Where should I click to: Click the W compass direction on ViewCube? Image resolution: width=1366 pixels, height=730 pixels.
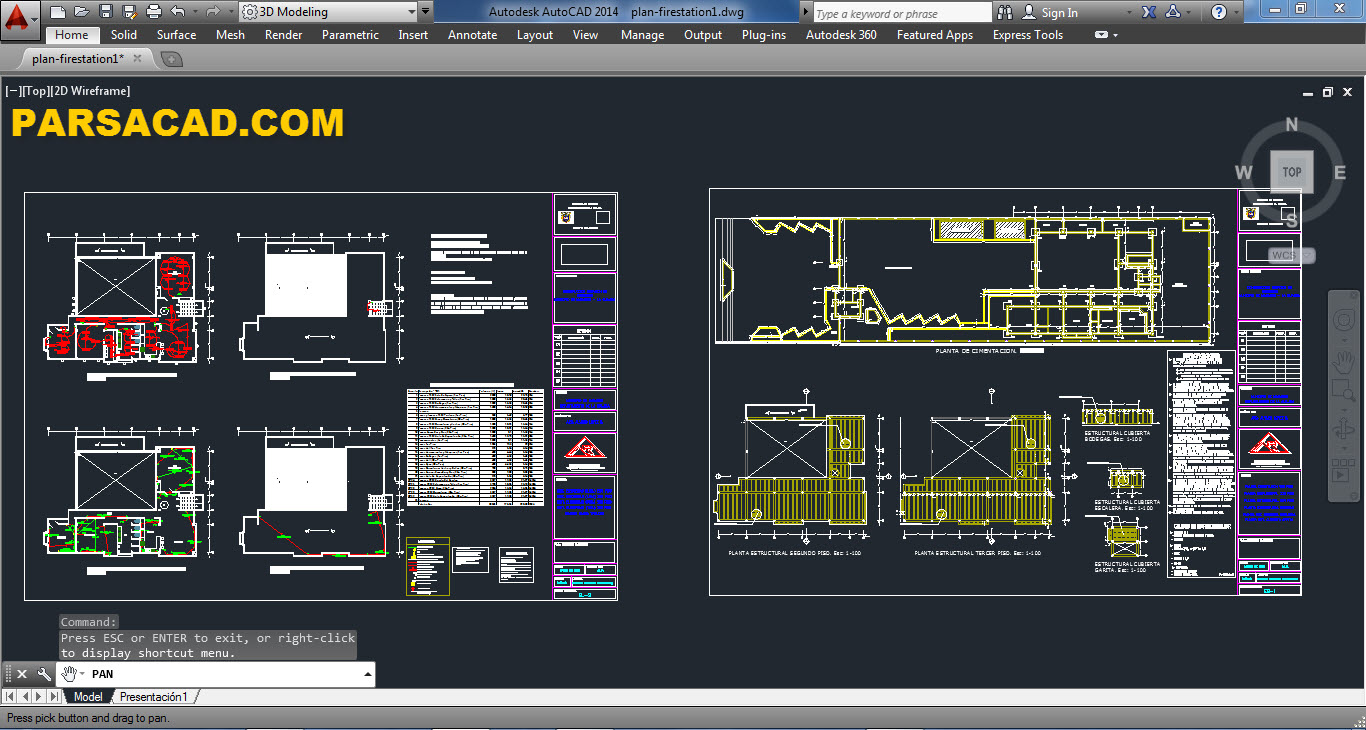coord(1244,173)
